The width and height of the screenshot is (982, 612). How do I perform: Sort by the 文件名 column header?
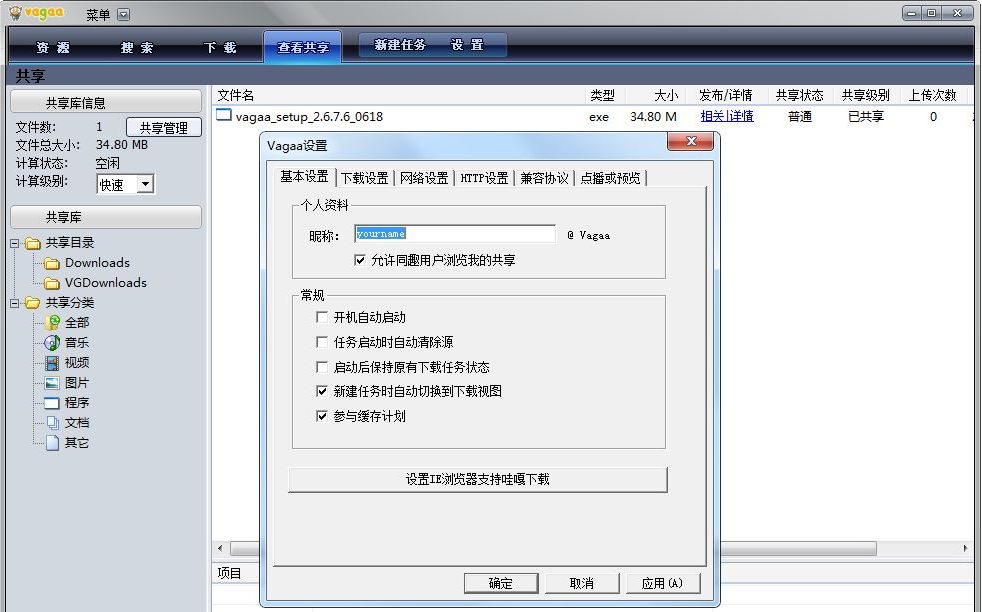click(x=398, y=95)
